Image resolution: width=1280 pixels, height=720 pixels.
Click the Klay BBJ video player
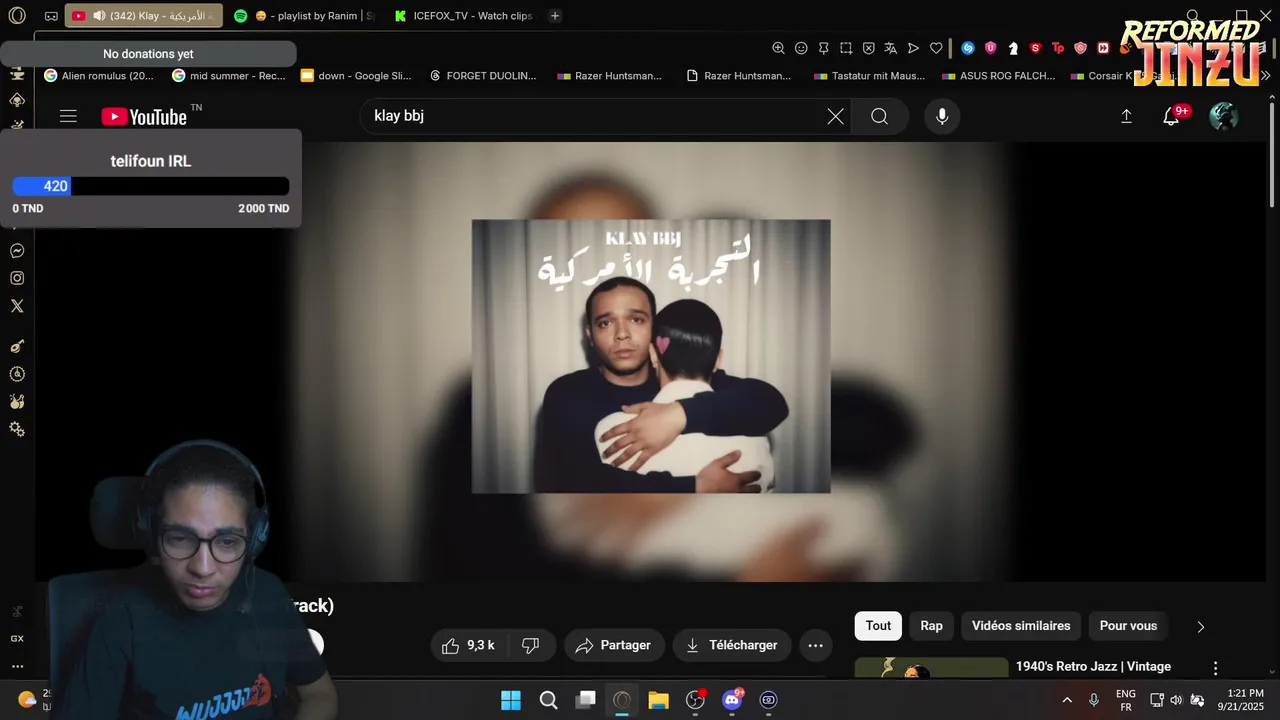click(x=651, y=361)
